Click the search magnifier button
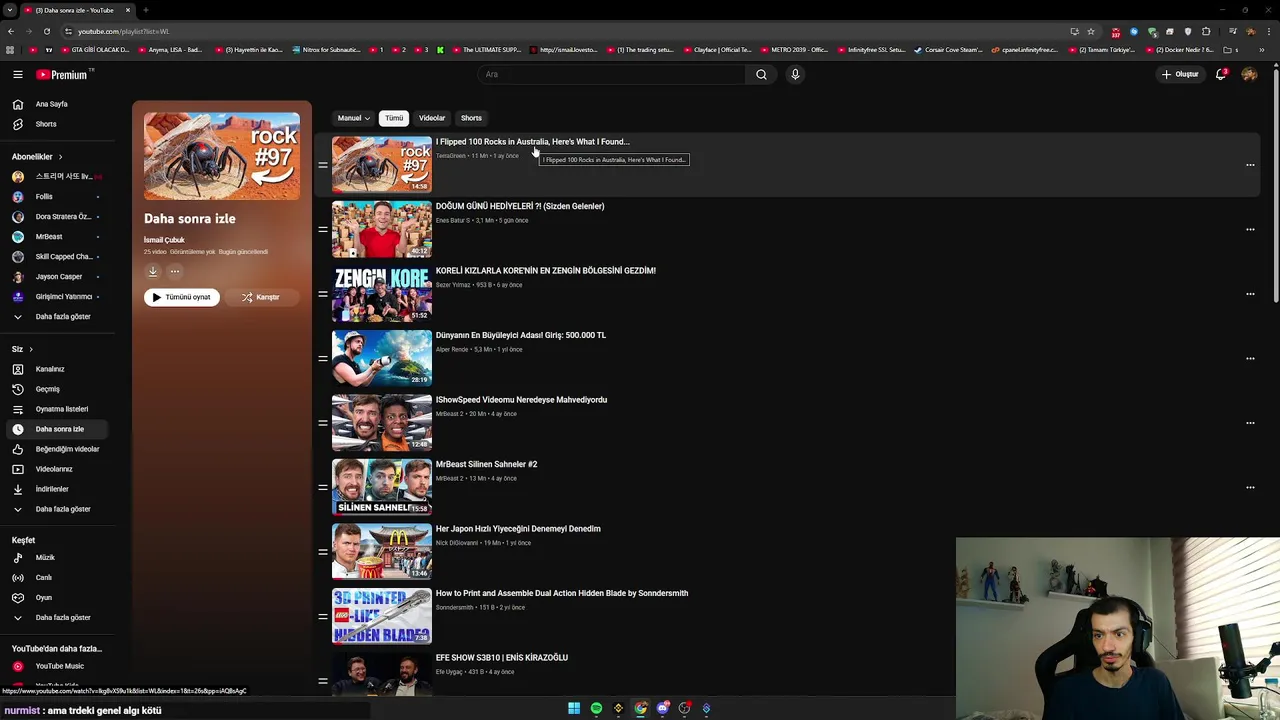This screenshot has width=1280, height=720. pyautogui.click(x=761, y=74)
